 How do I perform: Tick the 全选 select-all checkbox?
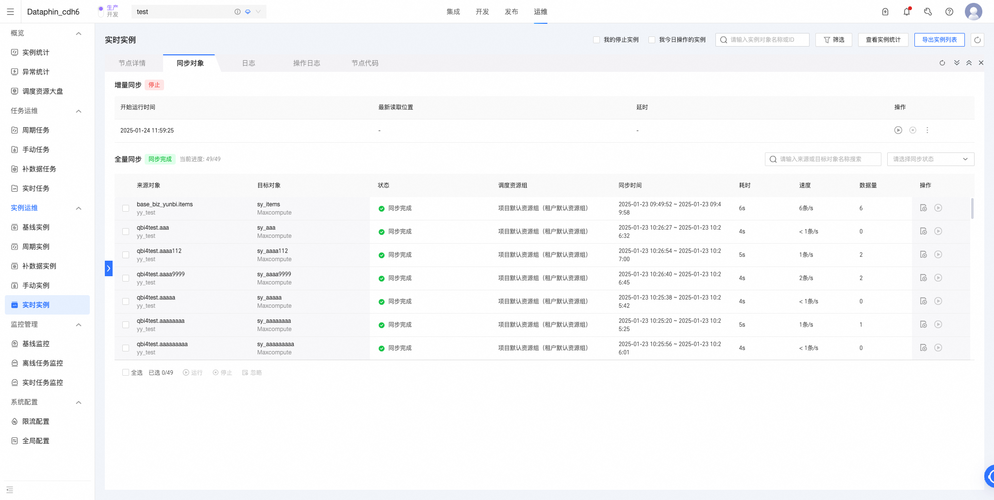tap(126, 373)
